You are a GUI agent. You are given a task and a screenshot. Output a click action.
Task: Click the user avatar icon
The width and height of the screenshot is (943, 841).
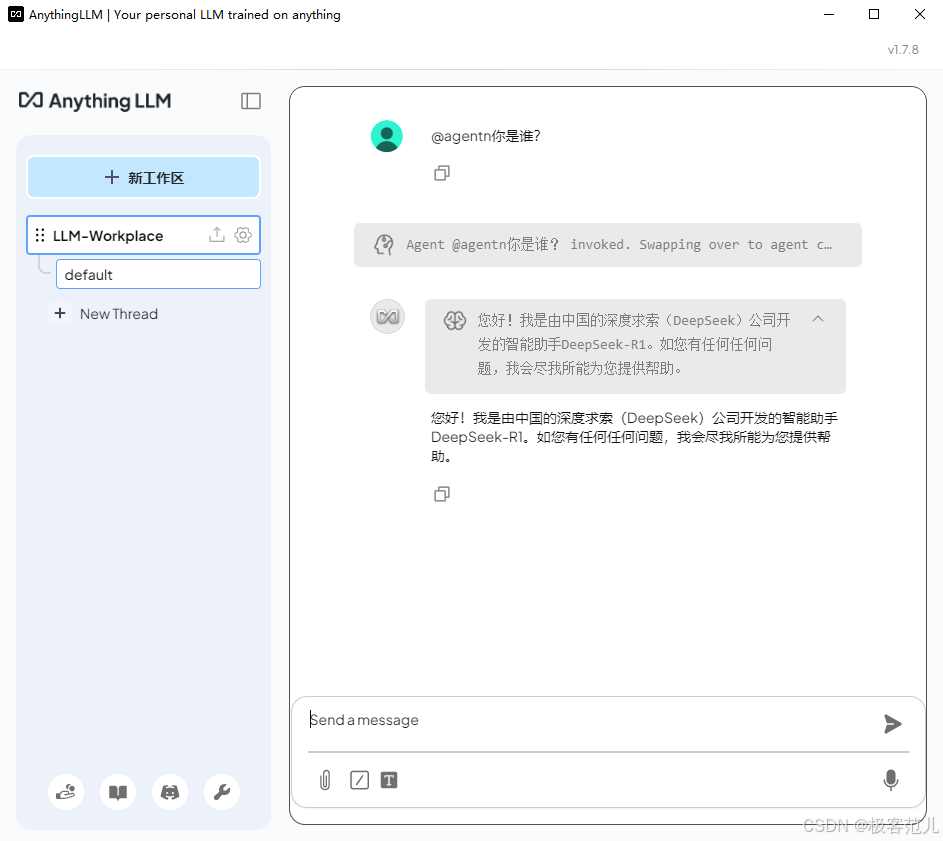(387, 136)
